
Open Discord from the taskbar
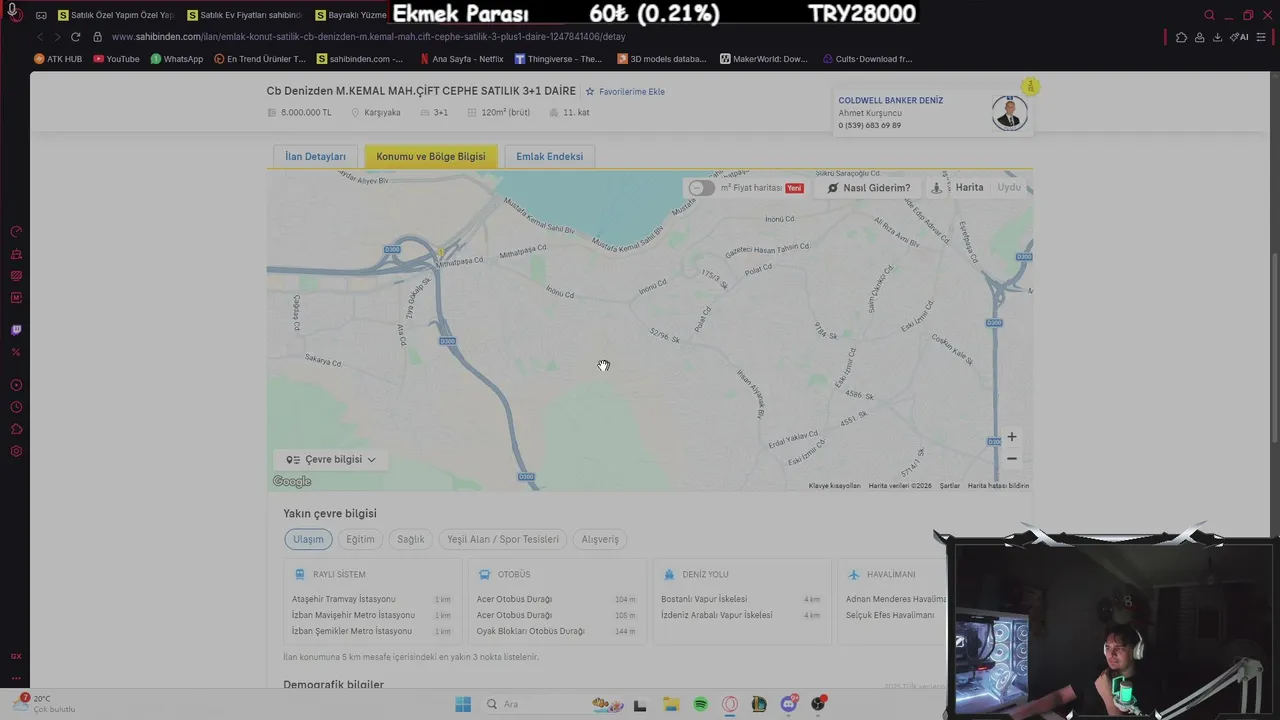(789, 704)
